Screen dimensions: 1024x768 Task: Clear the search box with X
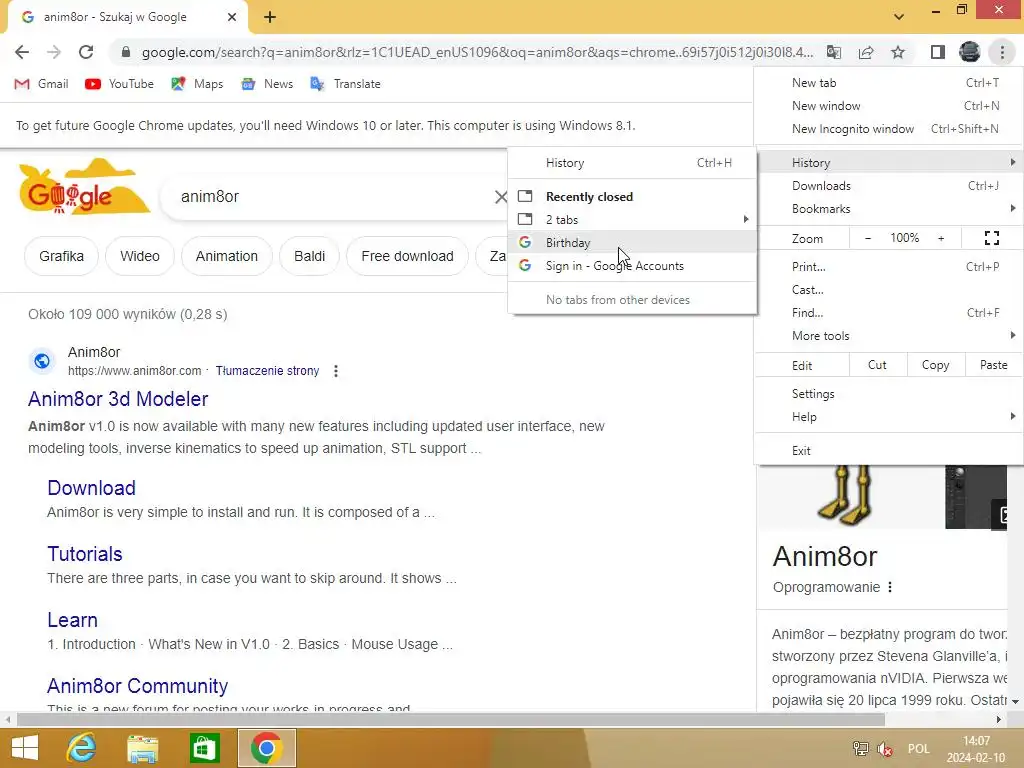tap(501, 197)
